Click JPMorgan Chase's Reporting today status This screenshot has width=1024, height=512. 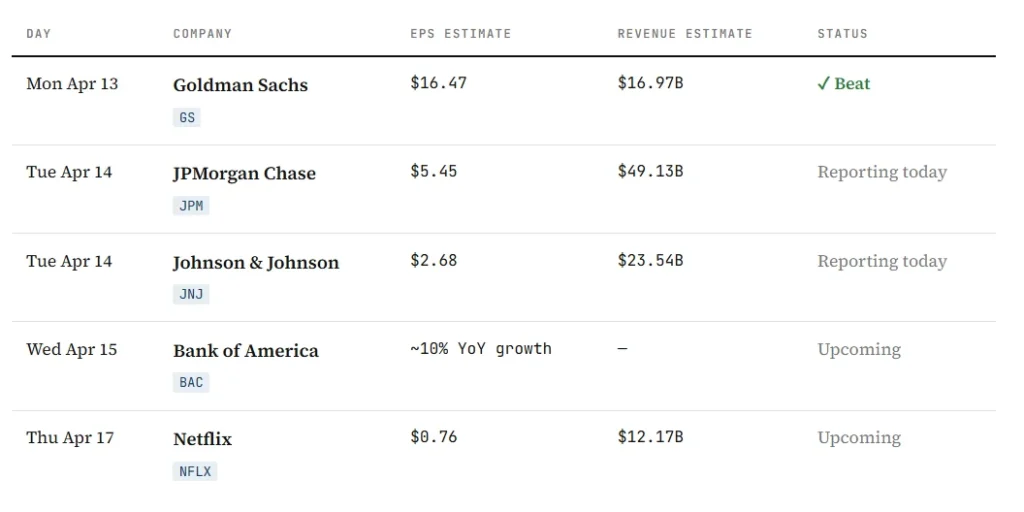tap(881, 172)
